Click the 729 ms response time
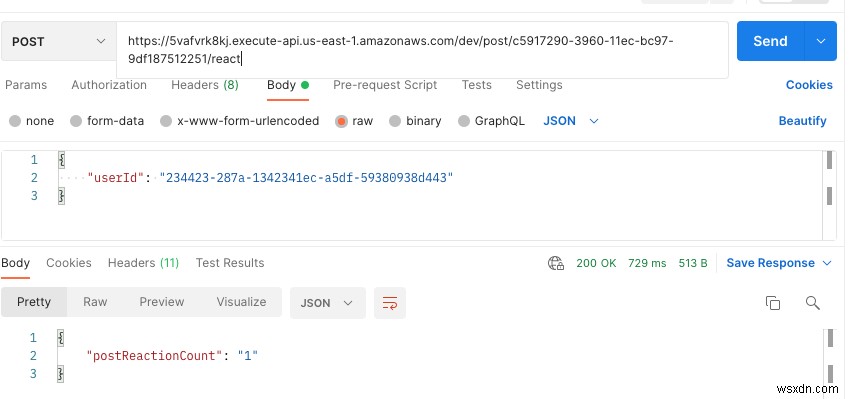 [647, 263]
